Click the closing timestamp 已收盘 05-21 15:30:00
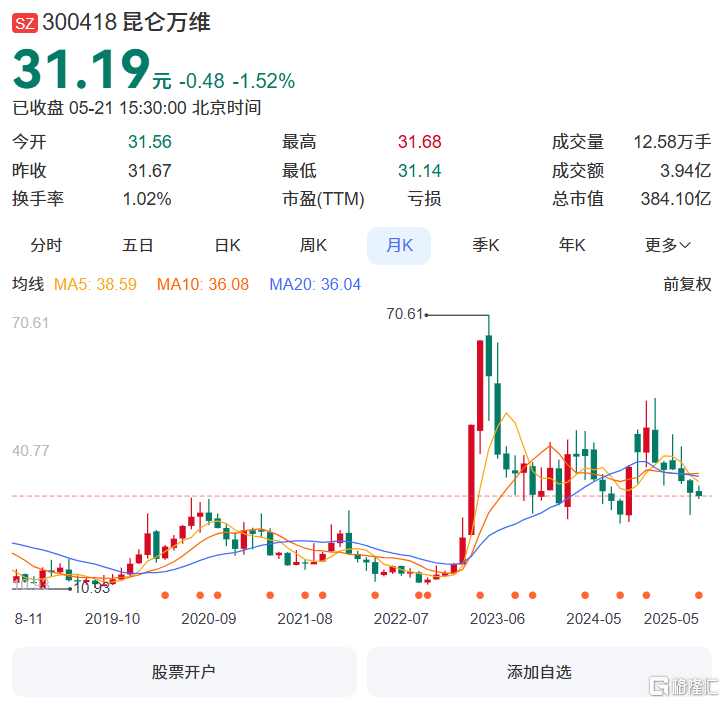 point(100,108)
